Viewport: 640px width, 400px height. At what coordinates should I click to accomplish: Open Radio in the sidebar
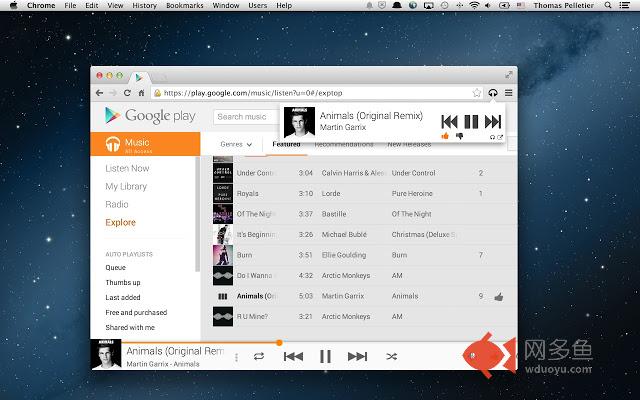point(117,204)
